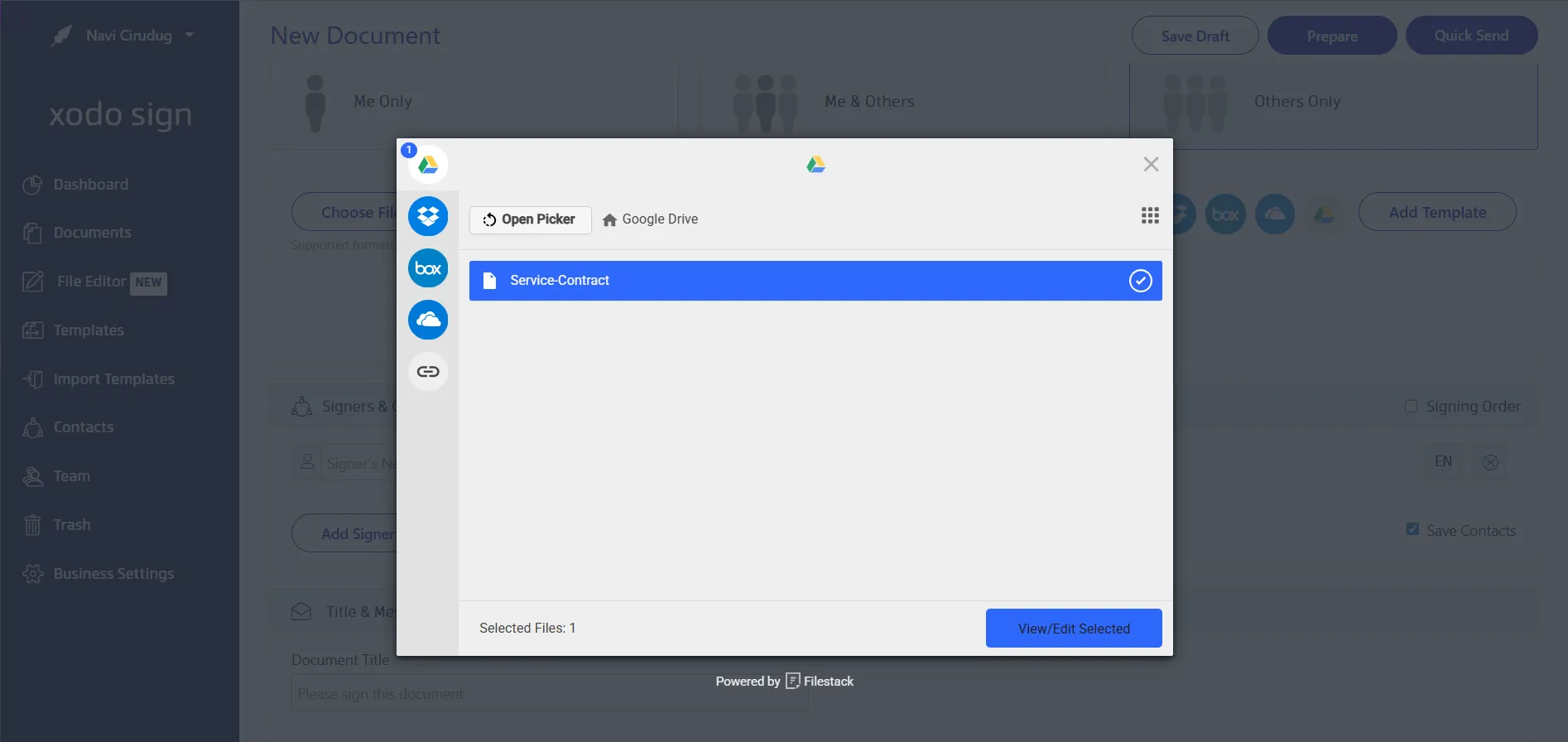Open Business Settings in the sidebar
This screenshot has height=742, width=1568.
[114, 574]
